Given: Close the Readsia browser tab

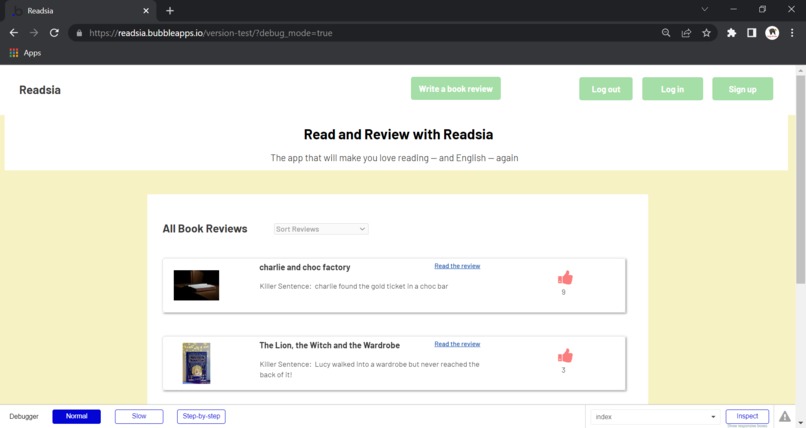Looking at the screenshot, I should [x=146, y=10].
